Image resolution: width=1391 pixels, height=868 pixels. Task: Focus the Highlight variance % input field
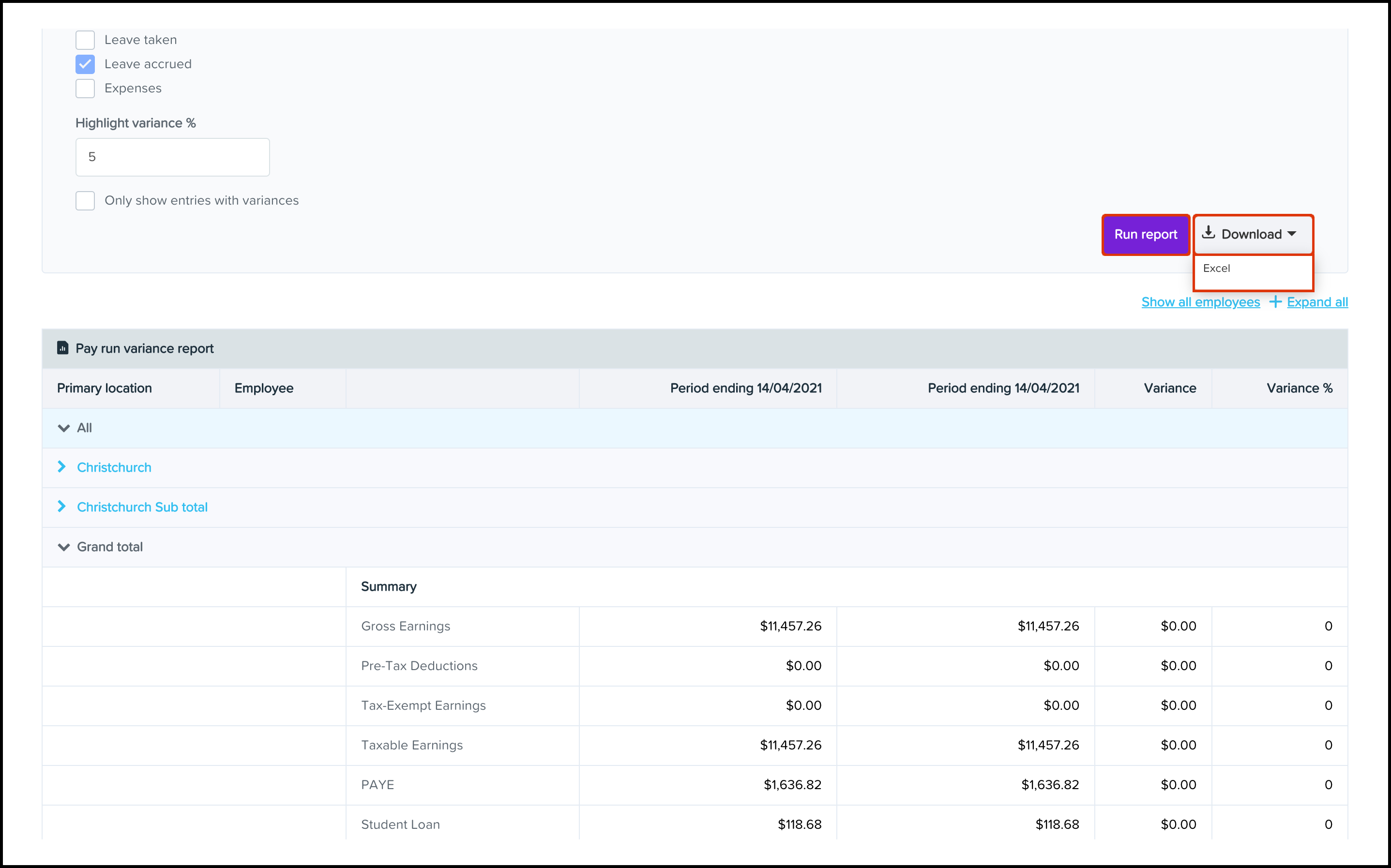pyautogui.click(x=172, y=157)
